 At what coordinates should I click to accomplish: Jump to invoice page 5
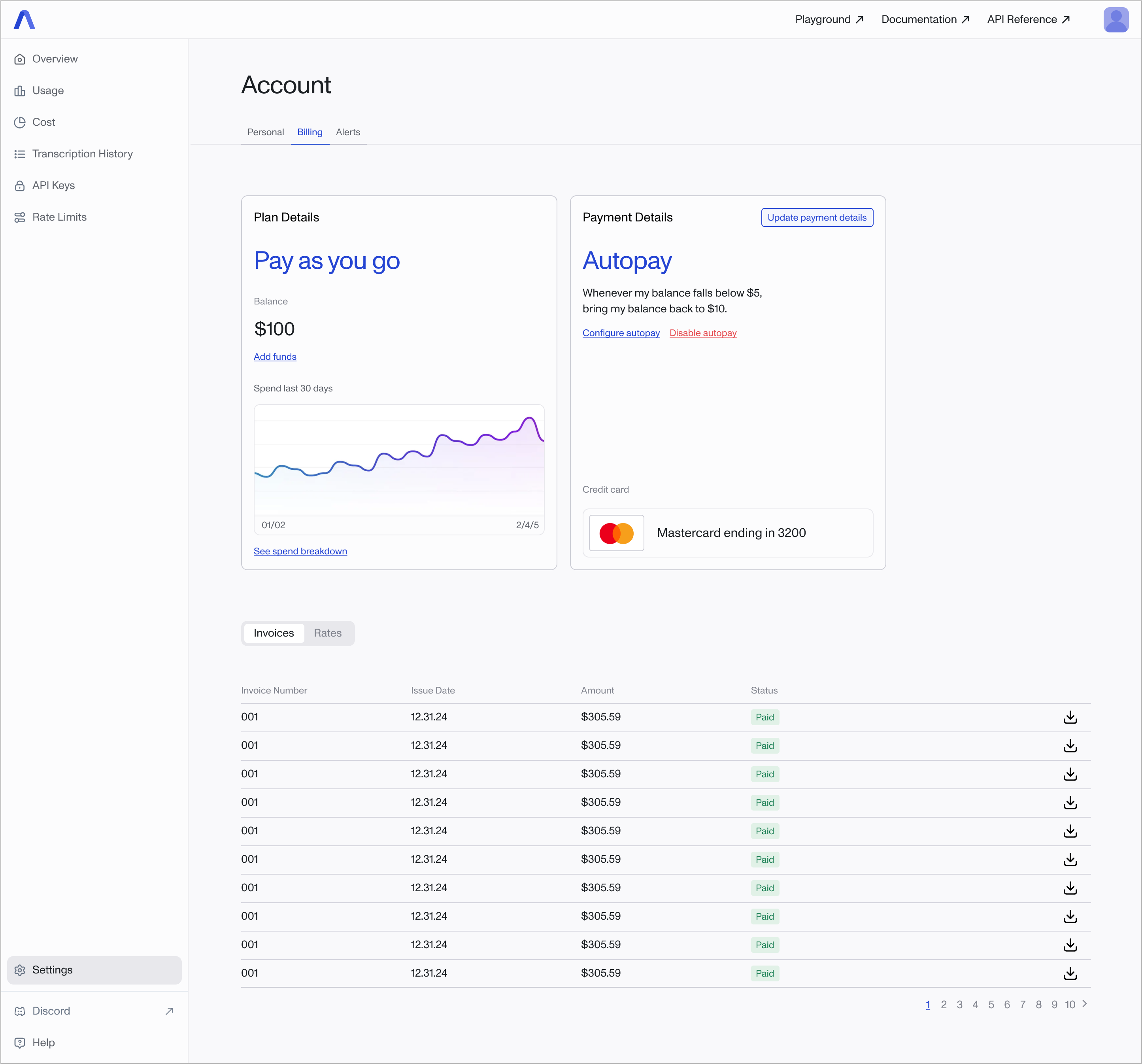pos(991,1005)
